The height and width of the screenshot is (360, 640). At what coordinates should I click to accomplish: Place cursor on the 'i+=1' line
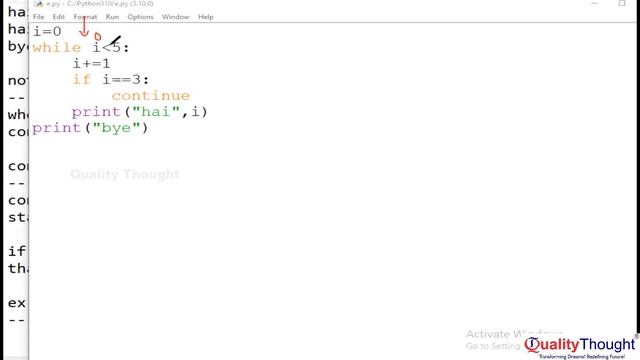(x=91, y=64)
